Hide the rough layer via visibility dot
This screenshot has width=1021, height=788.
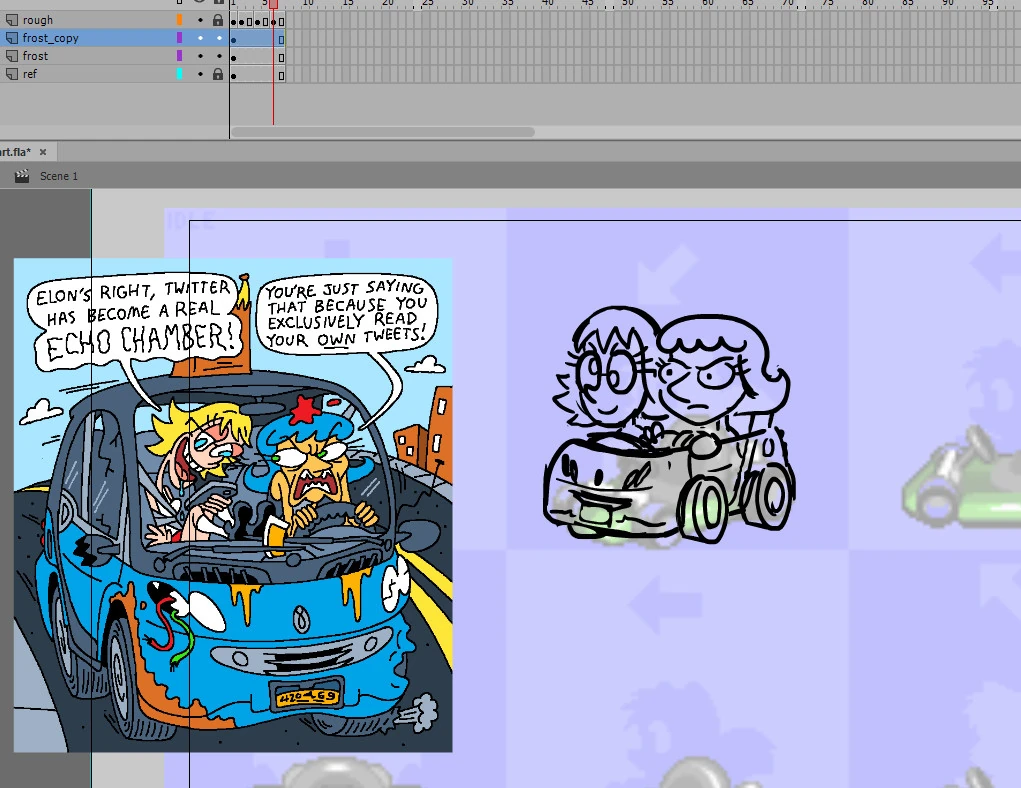201,20
